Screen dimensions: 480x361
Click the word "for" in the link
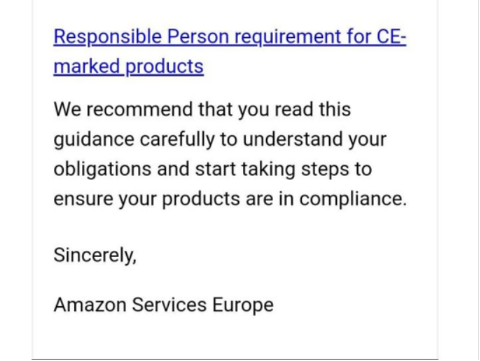[359, 36]
